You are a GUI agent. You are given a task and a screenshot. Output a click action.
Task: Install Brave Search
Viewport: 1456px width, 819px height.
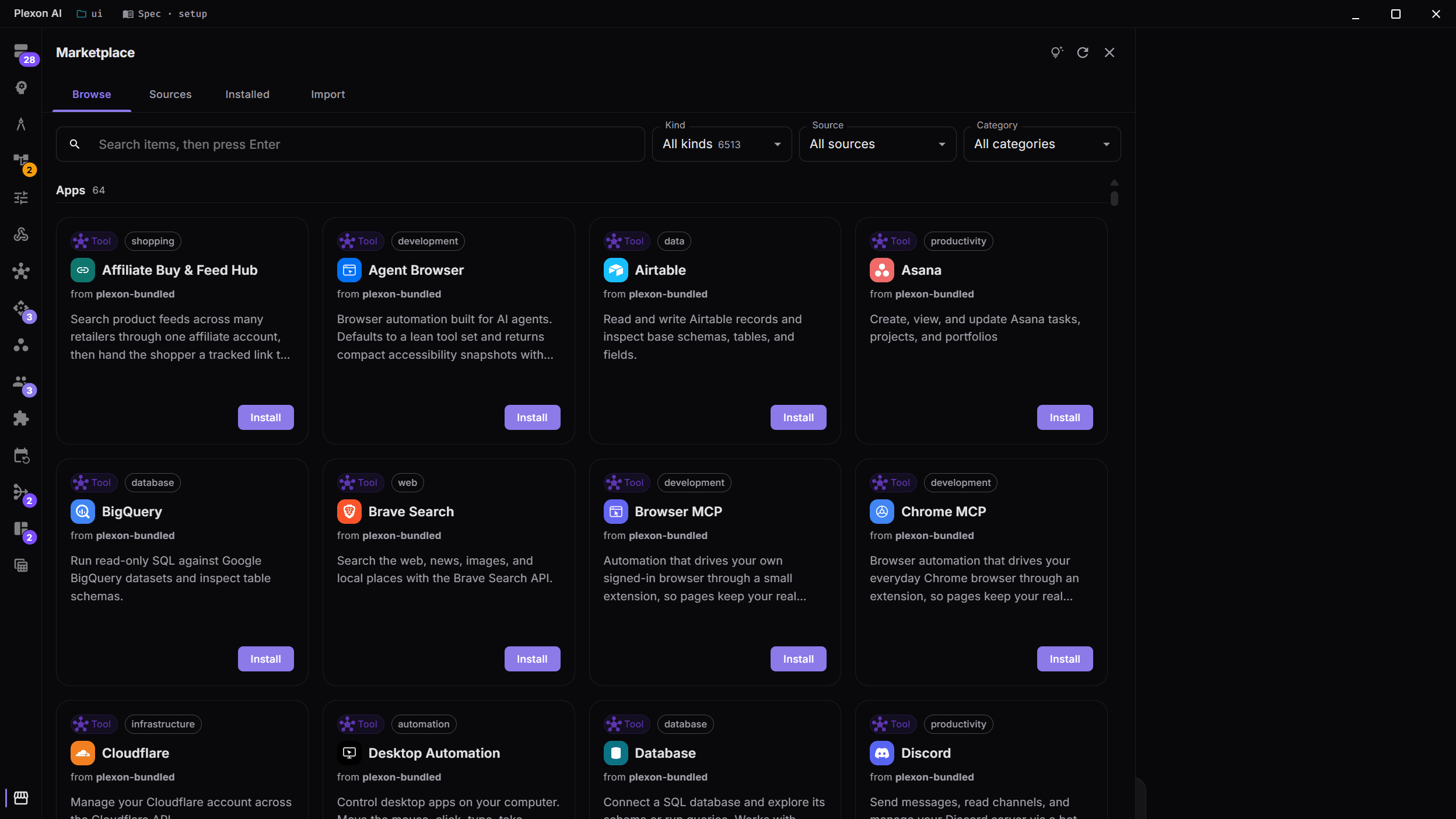point(532,659)
